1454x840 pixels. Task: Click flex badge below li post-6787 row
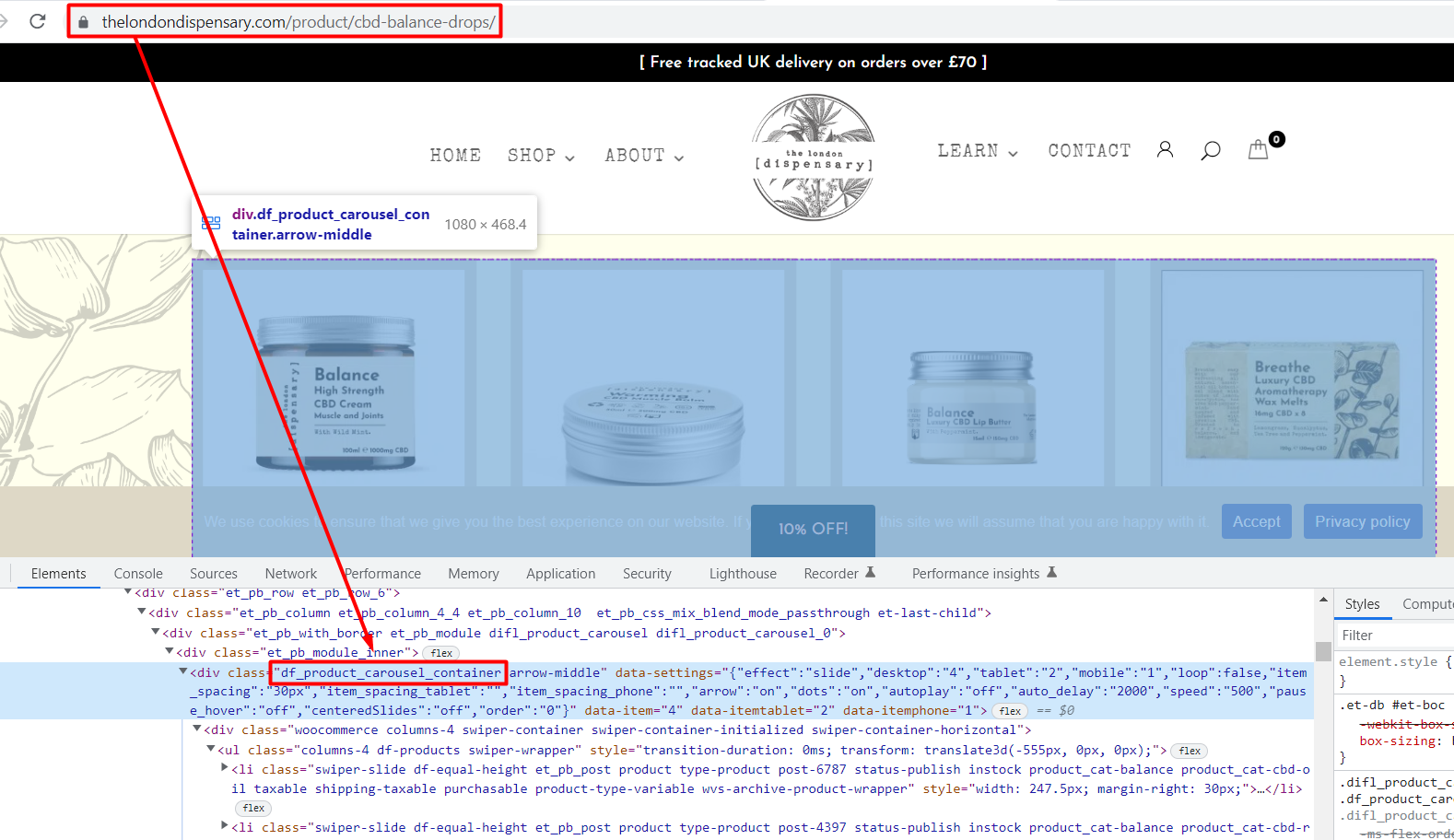click(254, 809)
